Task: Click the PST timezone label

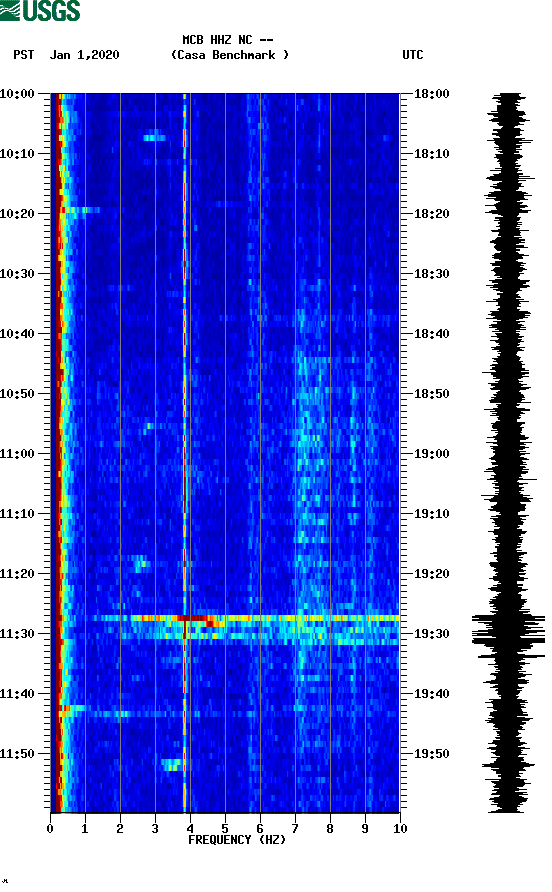Action: click(23, 55)
